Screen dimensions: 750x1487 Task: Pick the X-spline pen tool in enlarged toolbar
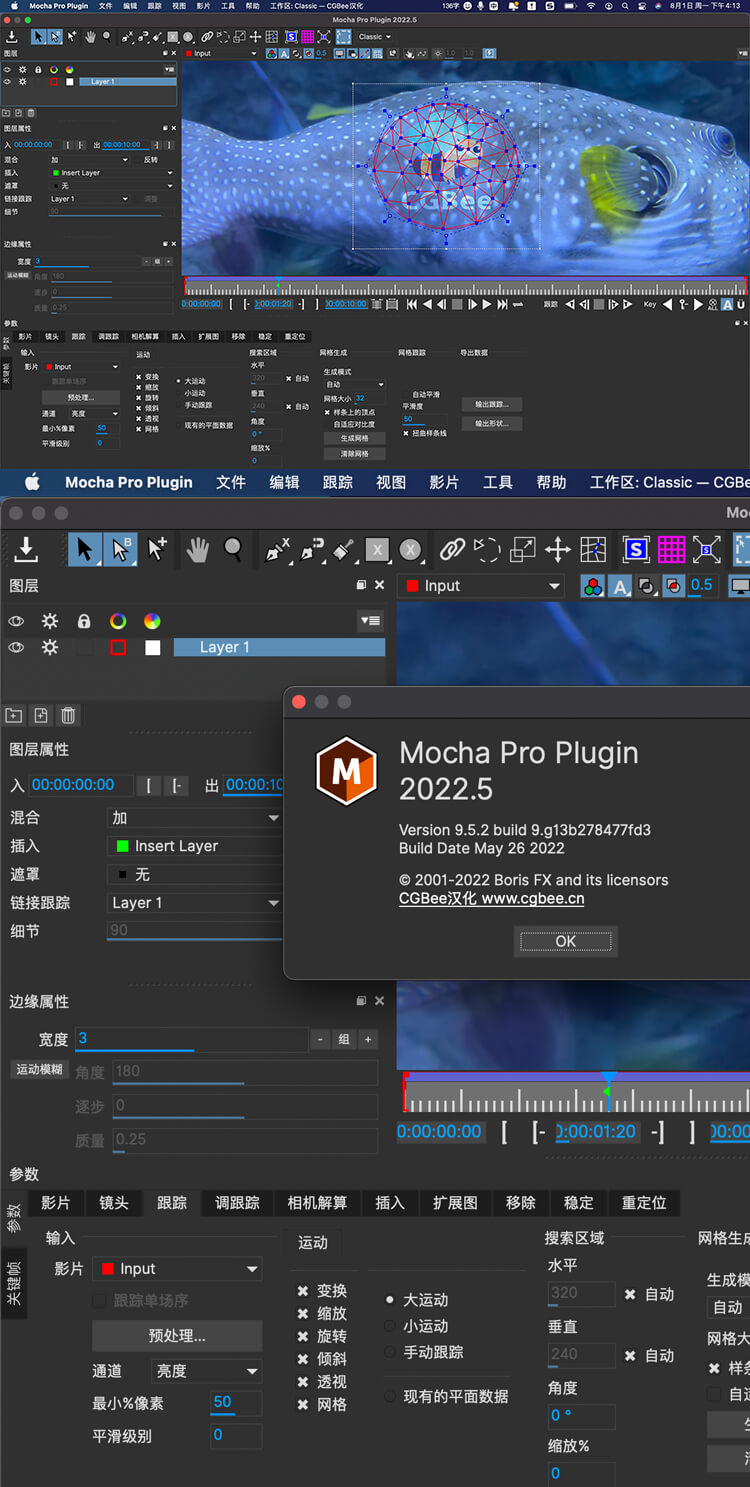pyautogui.click(x=276, y=549)
